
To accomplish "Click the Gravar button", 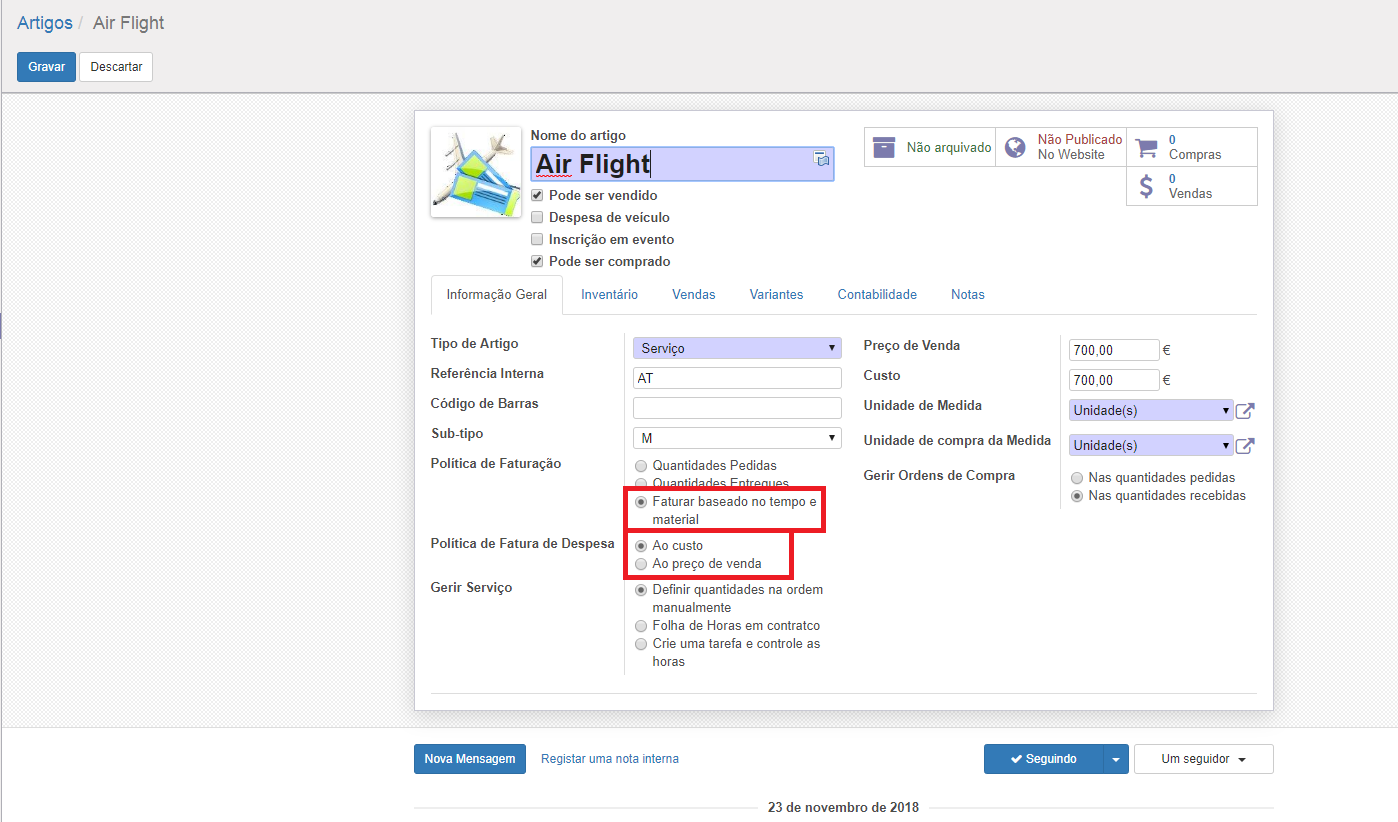I will click(x=46, y=67).
